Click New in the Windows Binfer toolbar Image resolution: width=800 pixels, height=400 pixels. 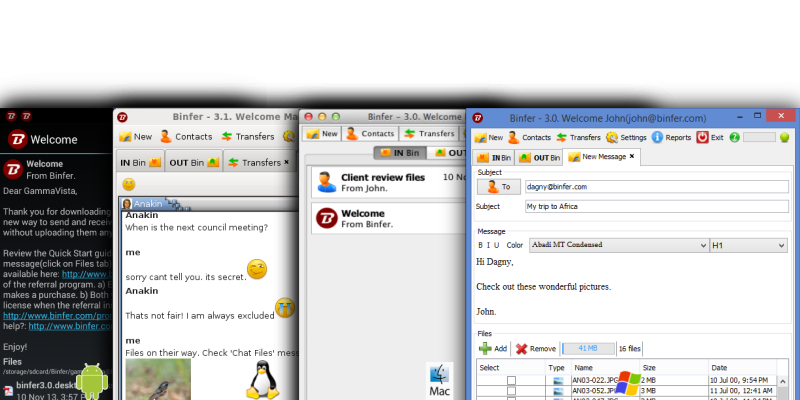(489, 137)
